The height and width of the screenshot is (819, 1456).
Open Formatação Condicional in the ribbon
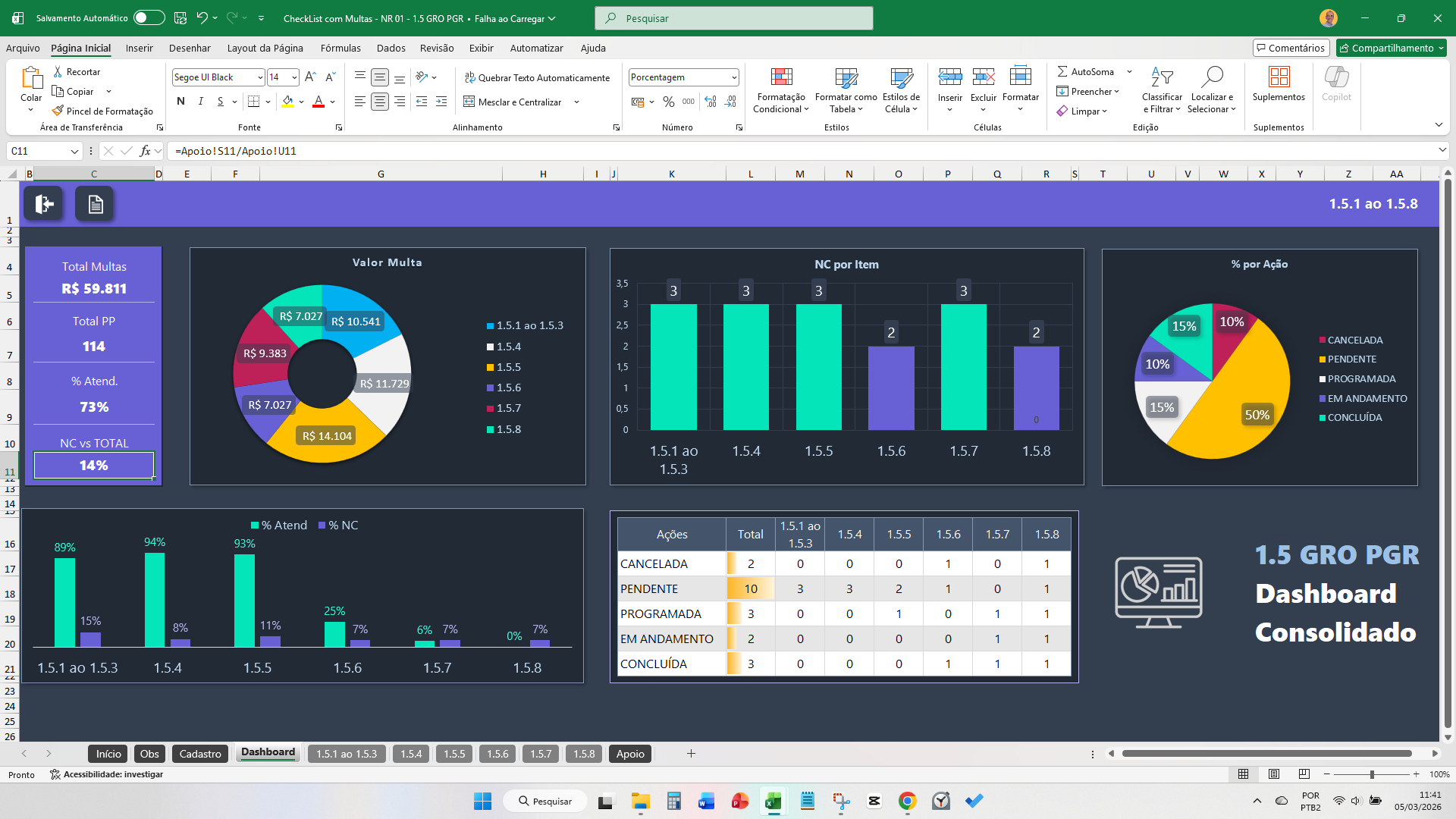click(781, 92)
